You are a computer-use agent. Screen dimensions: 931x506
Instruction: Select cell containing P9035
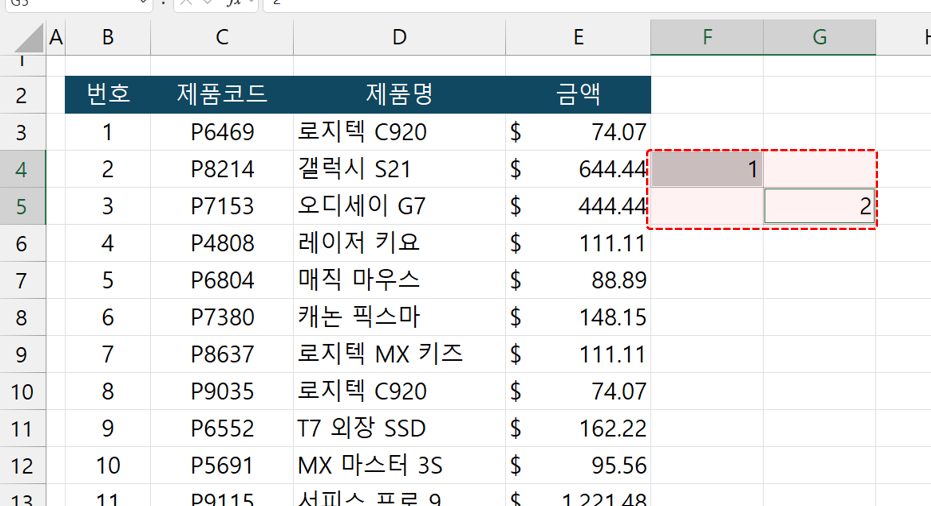[x=221, y=392]
